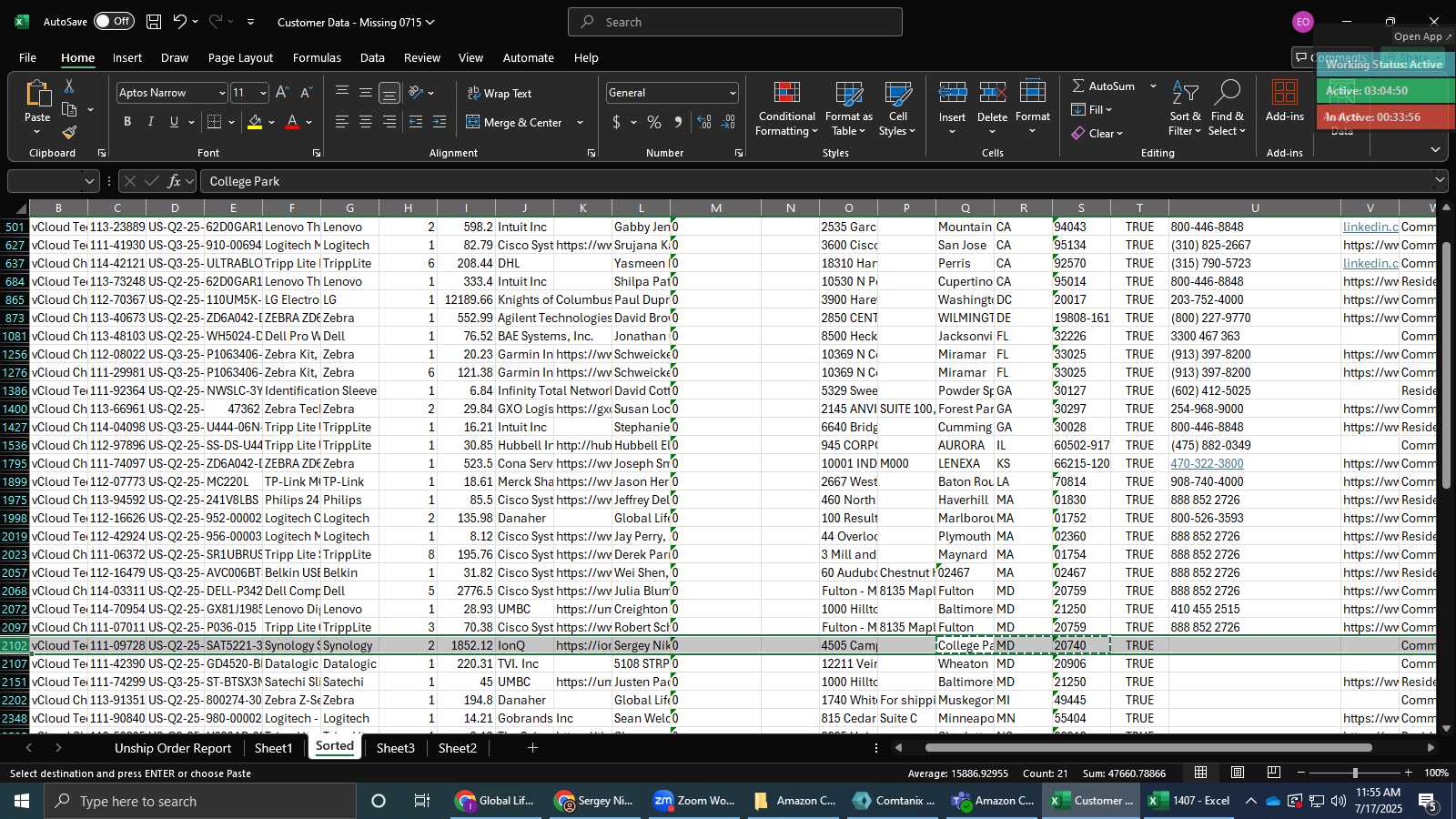Switch to Sheet3 tab
Image resolution: width=1456 pixels, height=819 pixels.
point(395,748)
